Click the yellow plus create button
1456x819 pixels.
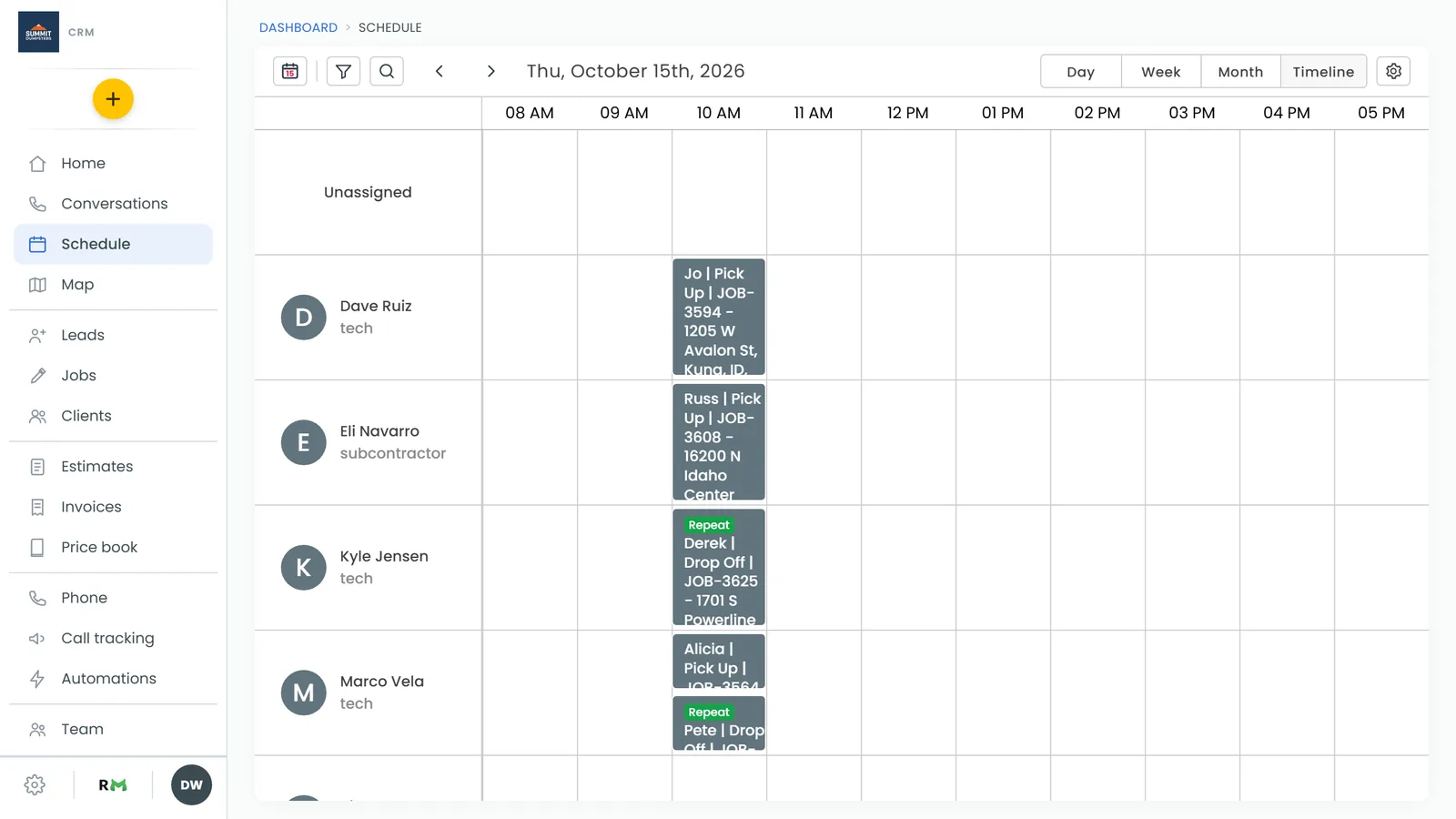(x=113, y=99)
